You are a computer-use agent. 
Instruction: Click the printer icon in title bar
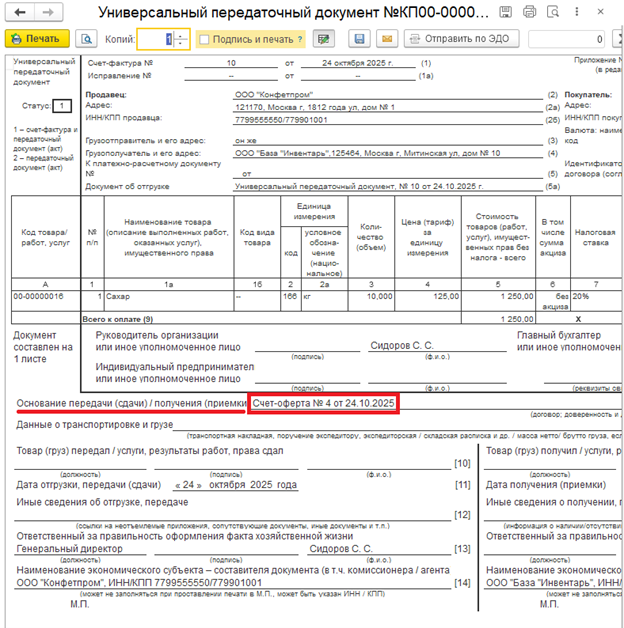coord(529,12)
